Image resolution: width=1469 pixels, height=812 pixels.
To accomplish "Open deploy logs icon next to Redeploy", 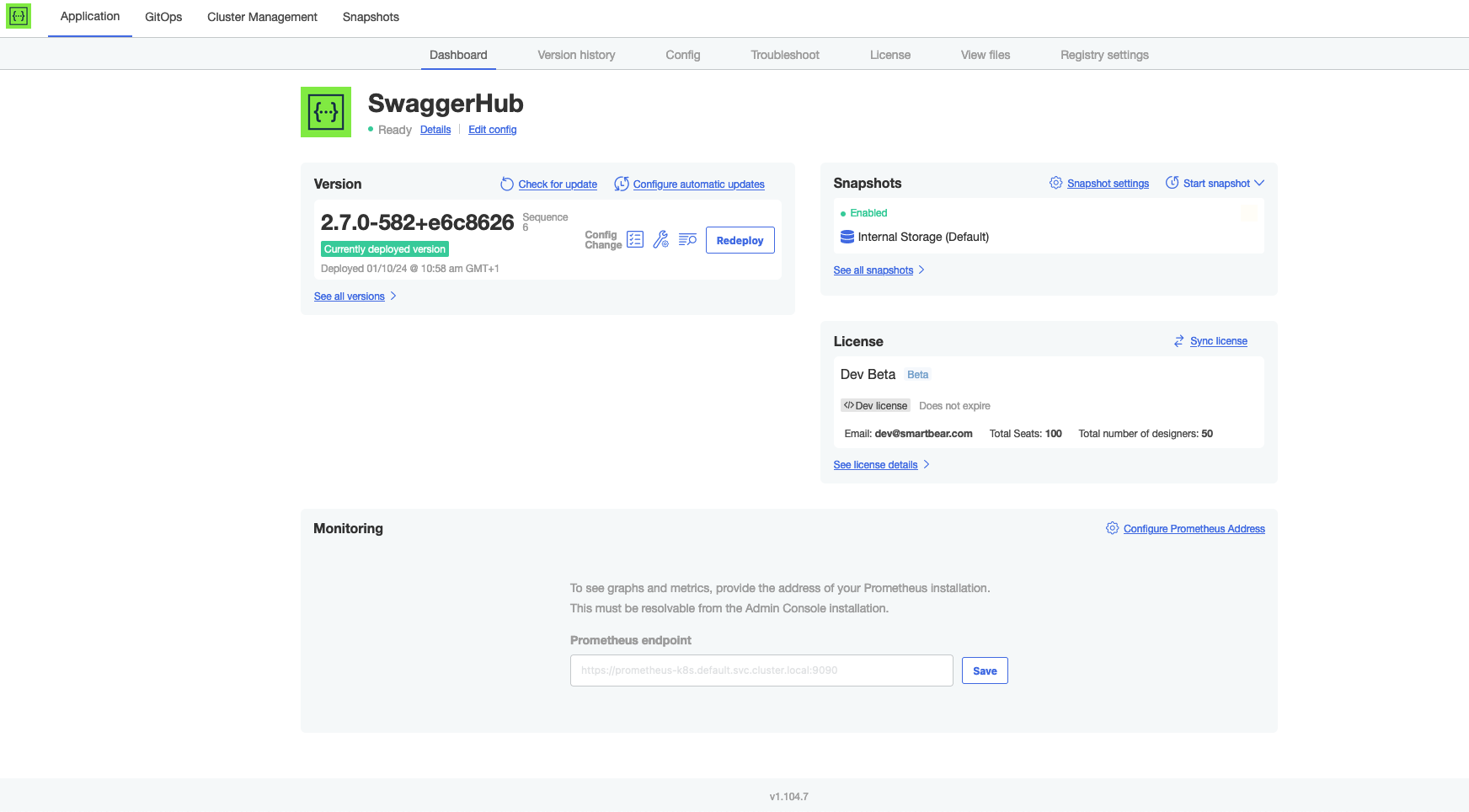I will click(x=687, y=240).
